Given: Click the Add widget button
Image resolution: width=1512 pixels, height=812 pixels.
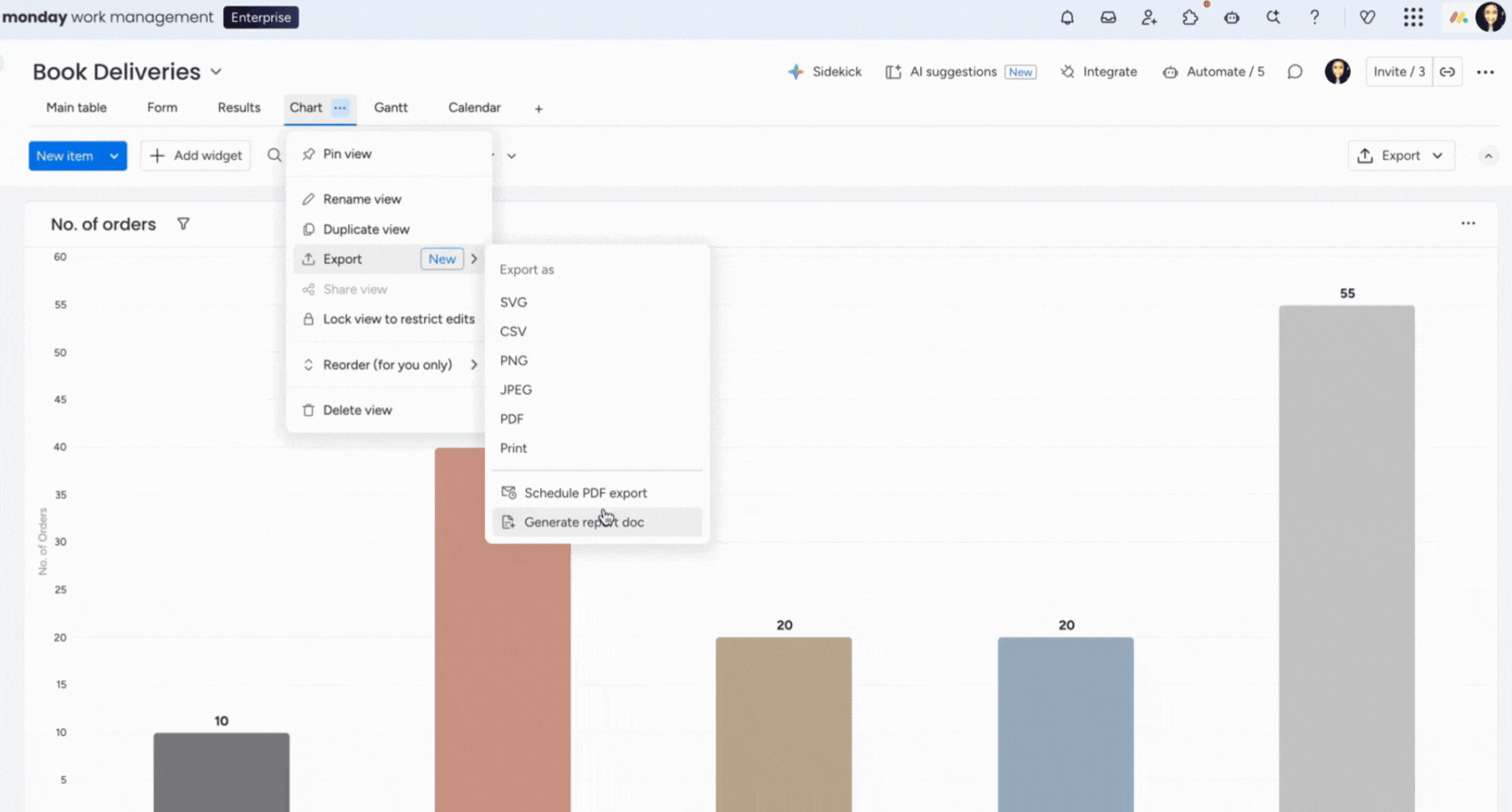Looking at the screenshot, I should (196, 156).
